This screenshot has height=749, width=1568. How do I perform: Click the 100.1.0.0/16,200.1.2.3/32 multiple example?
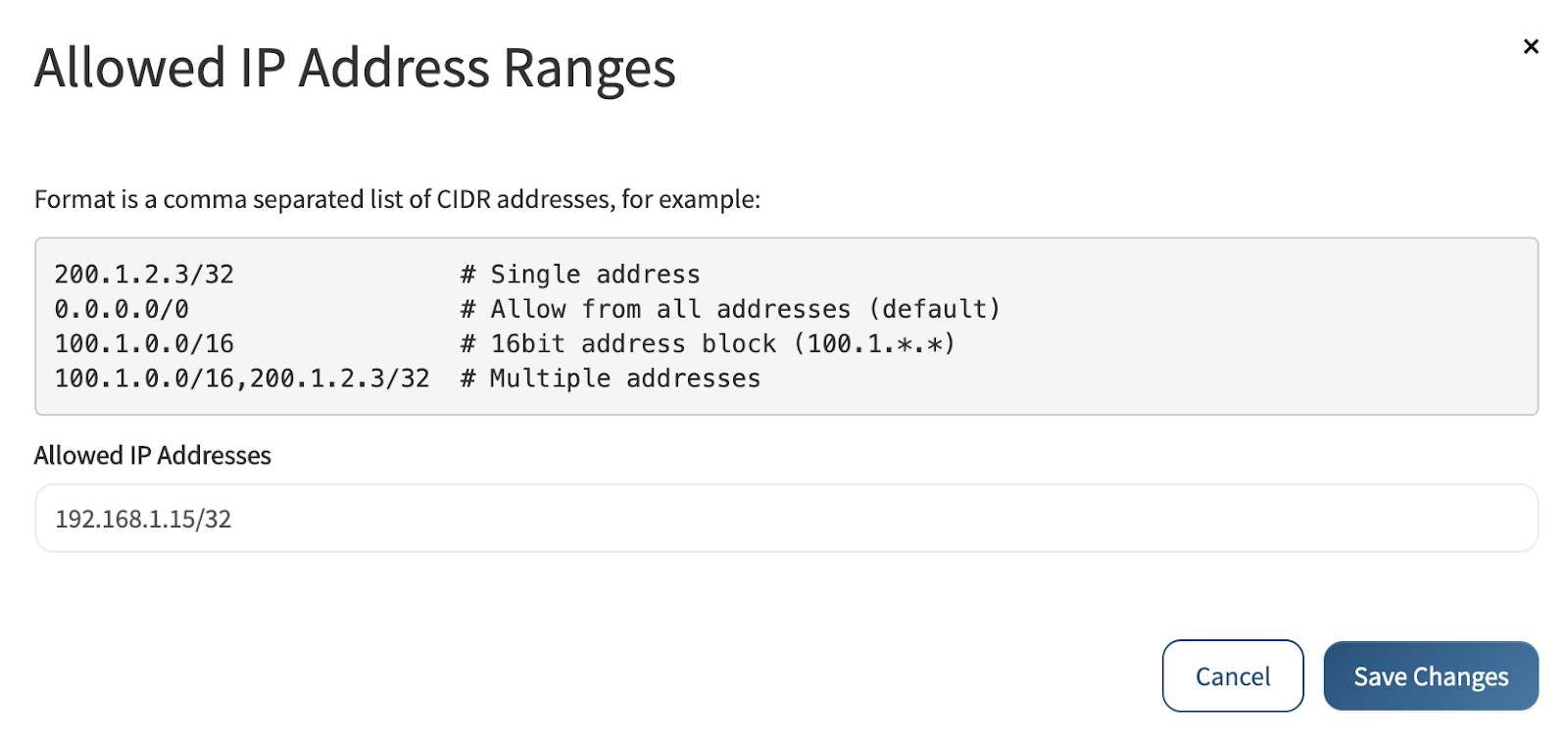coord(242,378)
